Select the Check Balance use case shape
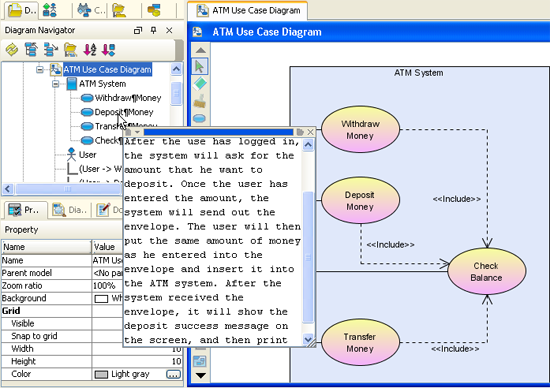 [487, 271]
